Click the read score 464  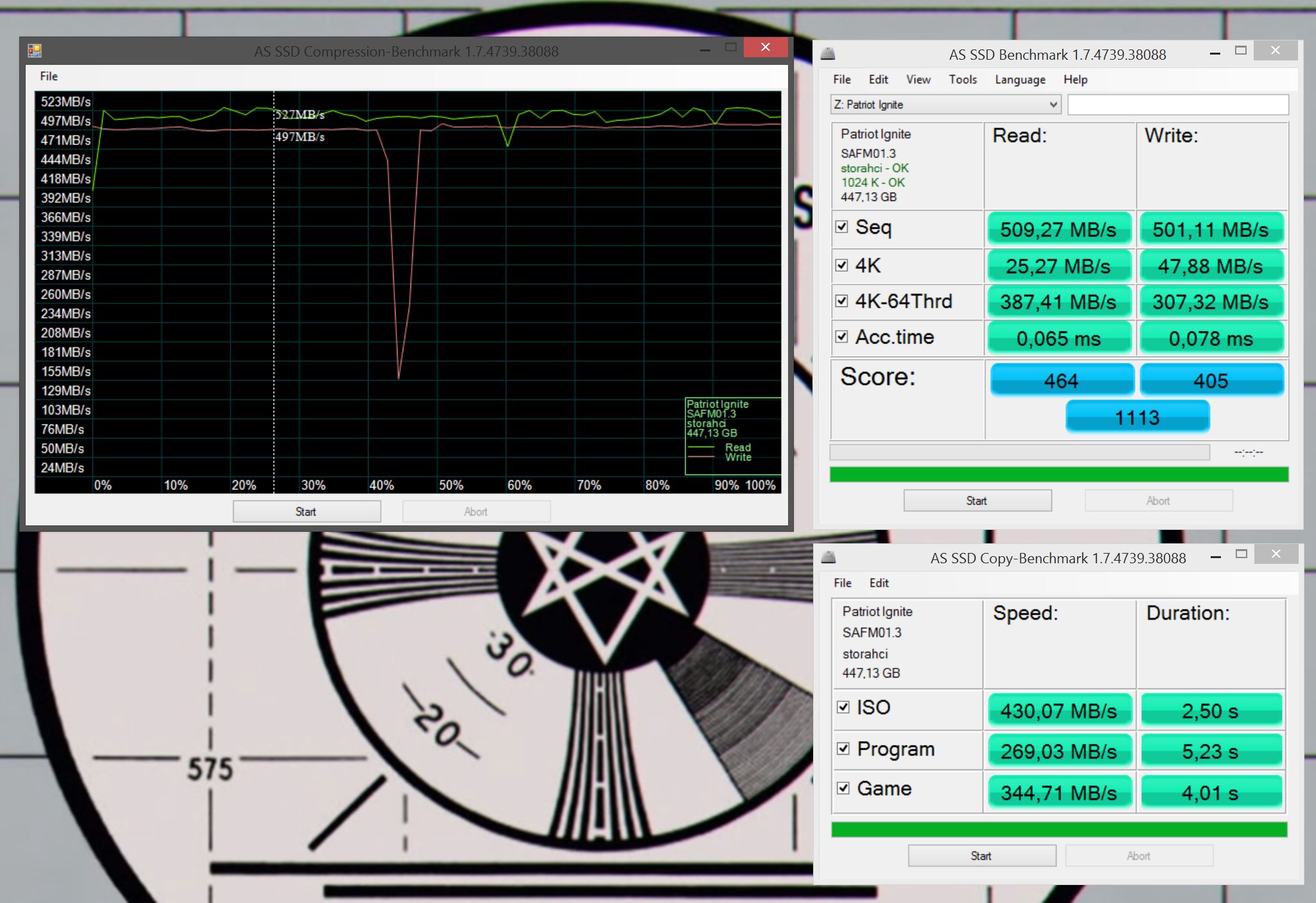(x=1062, y=380)
